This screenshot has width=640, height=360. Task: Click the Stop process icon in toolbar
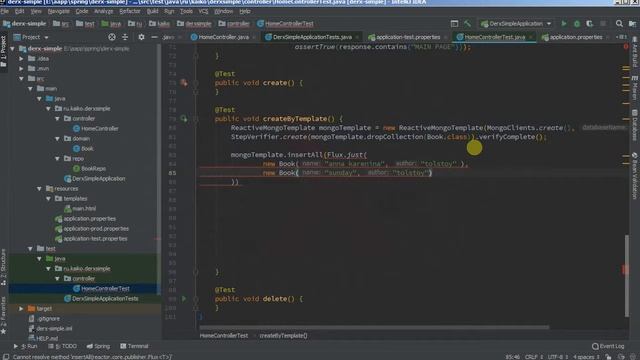click(603, 24)
